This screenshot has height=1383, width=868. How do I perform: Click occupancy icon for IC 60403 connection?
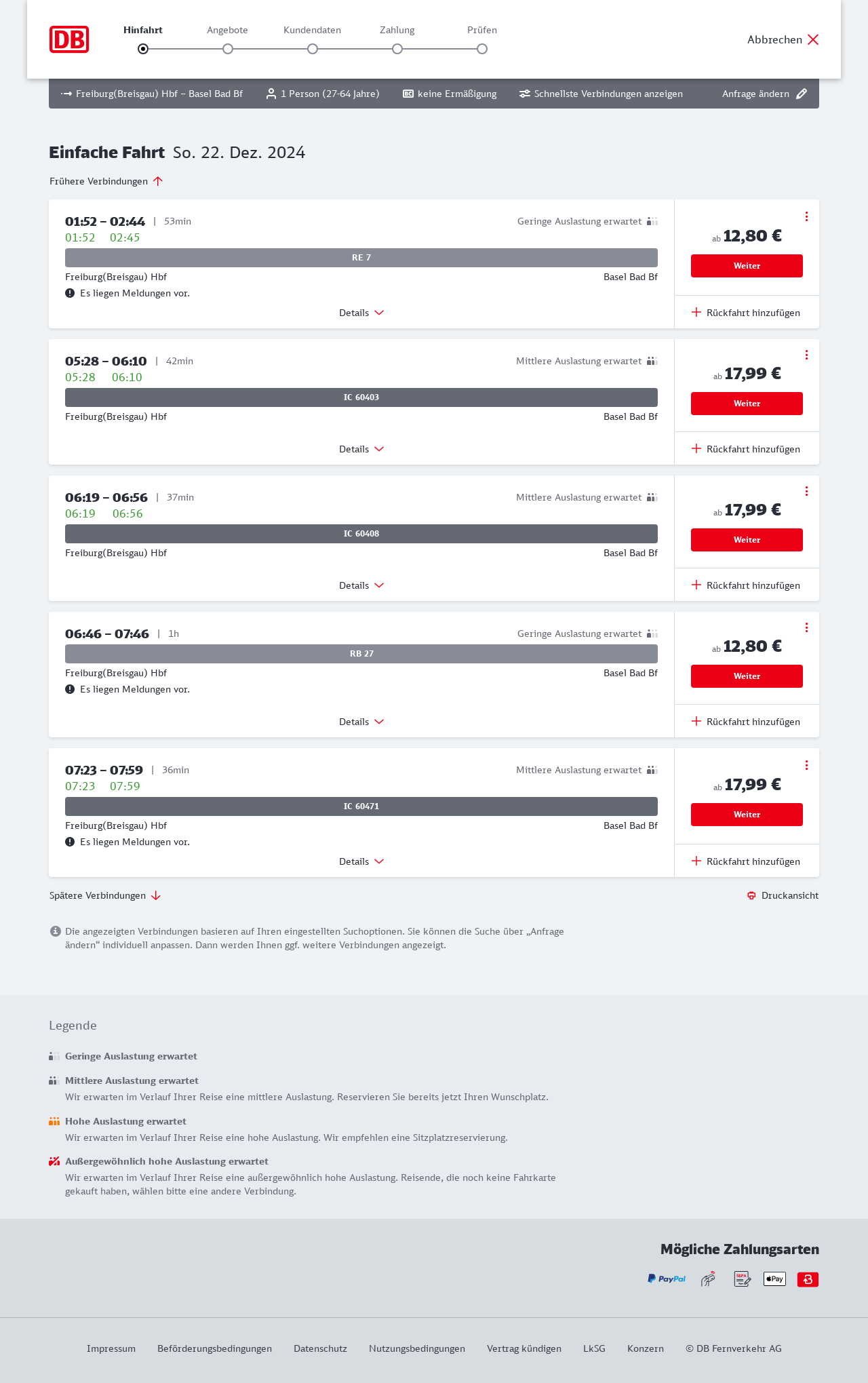[652, 361]
